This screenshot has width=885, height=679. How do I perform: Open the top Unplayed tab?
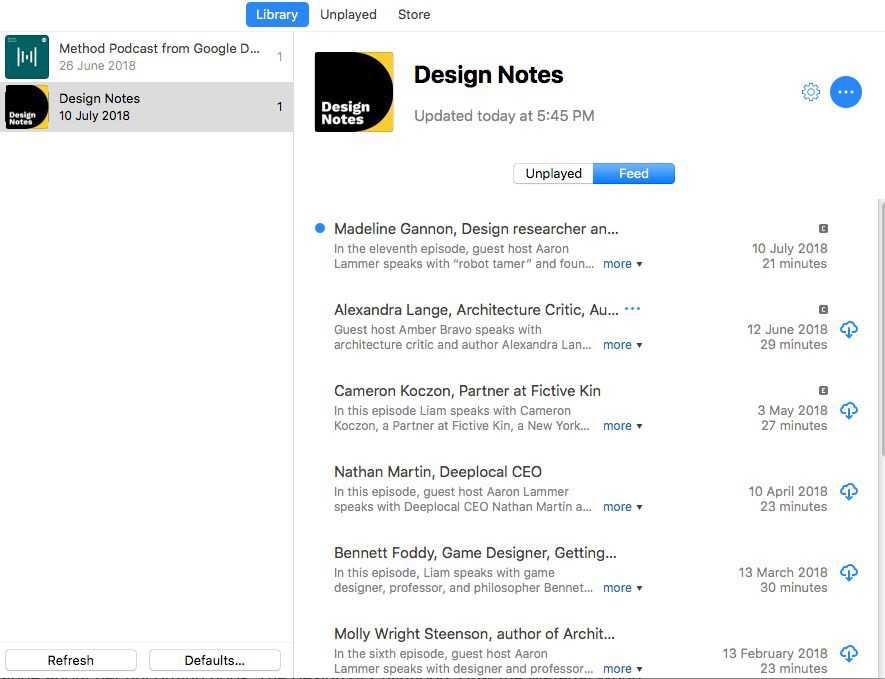(x=348, y=15)
